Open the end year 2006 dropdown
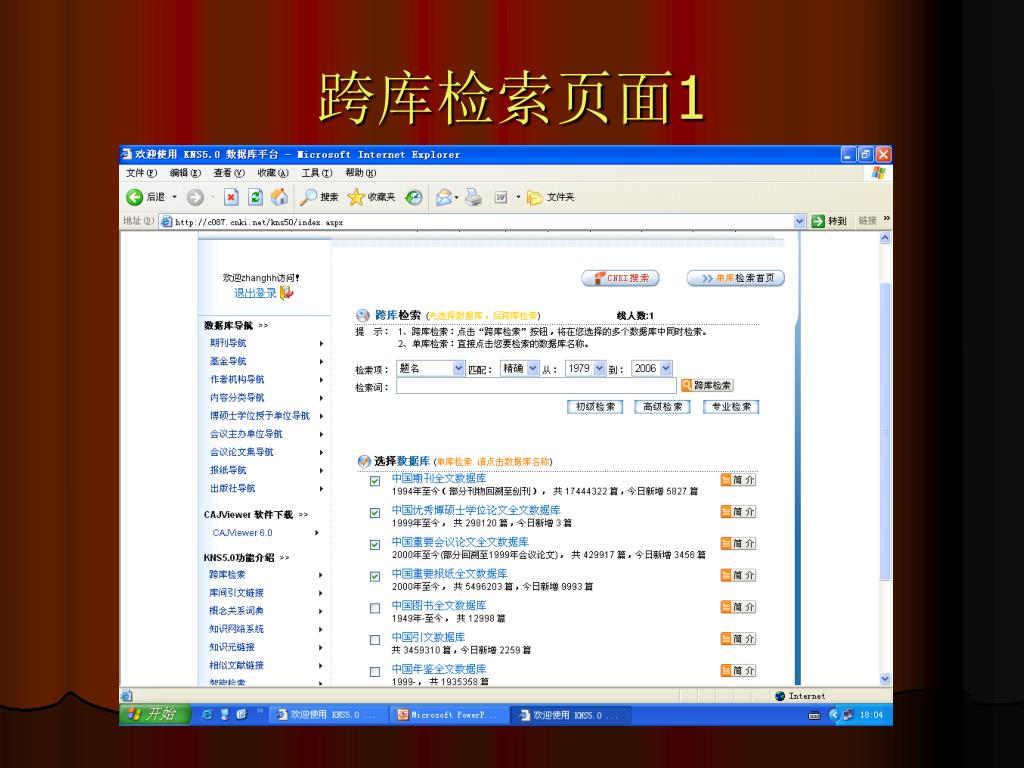 665,368
